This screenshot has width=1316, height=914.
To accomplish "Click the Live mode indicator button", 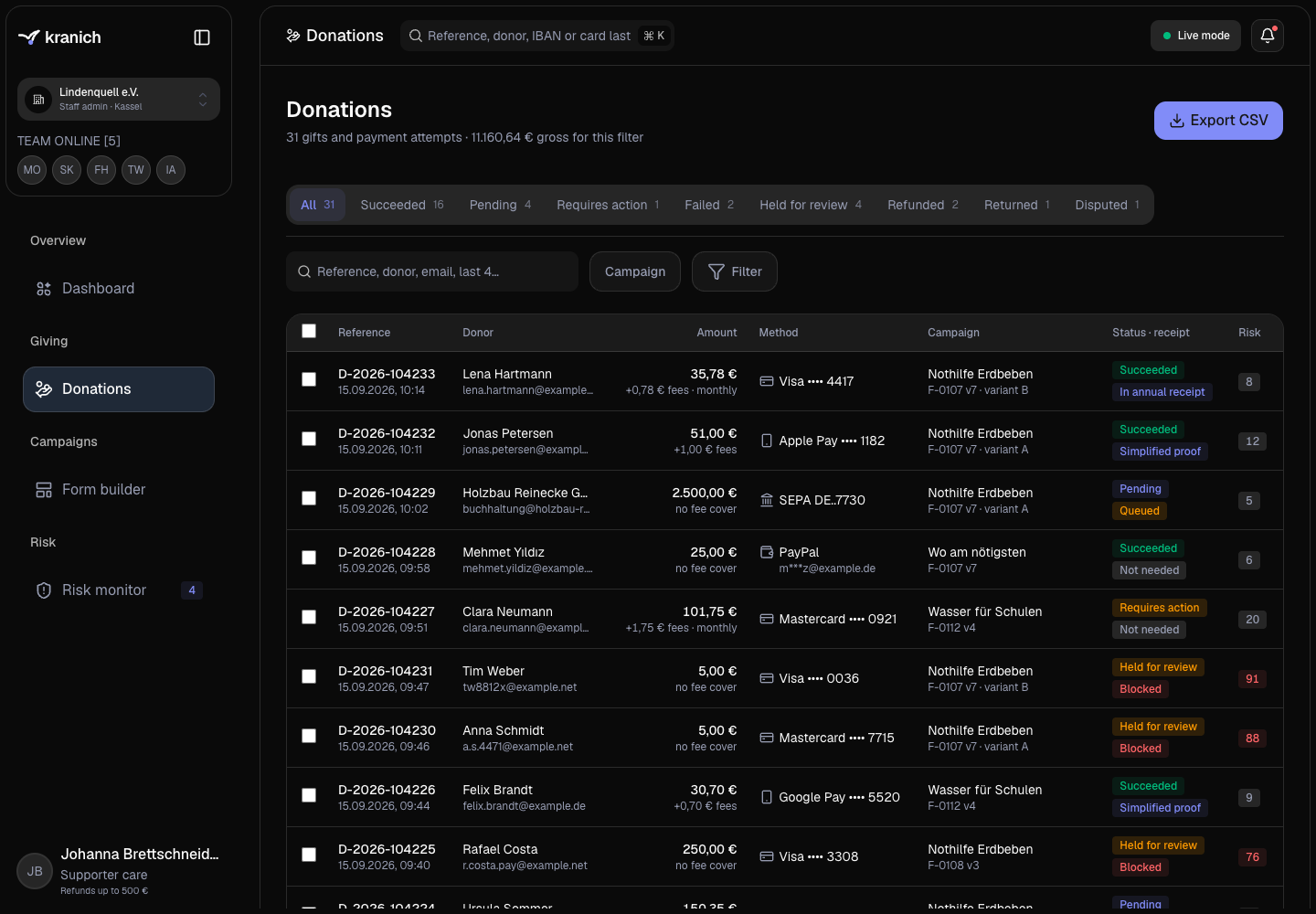I will [x=1195, y=36].
